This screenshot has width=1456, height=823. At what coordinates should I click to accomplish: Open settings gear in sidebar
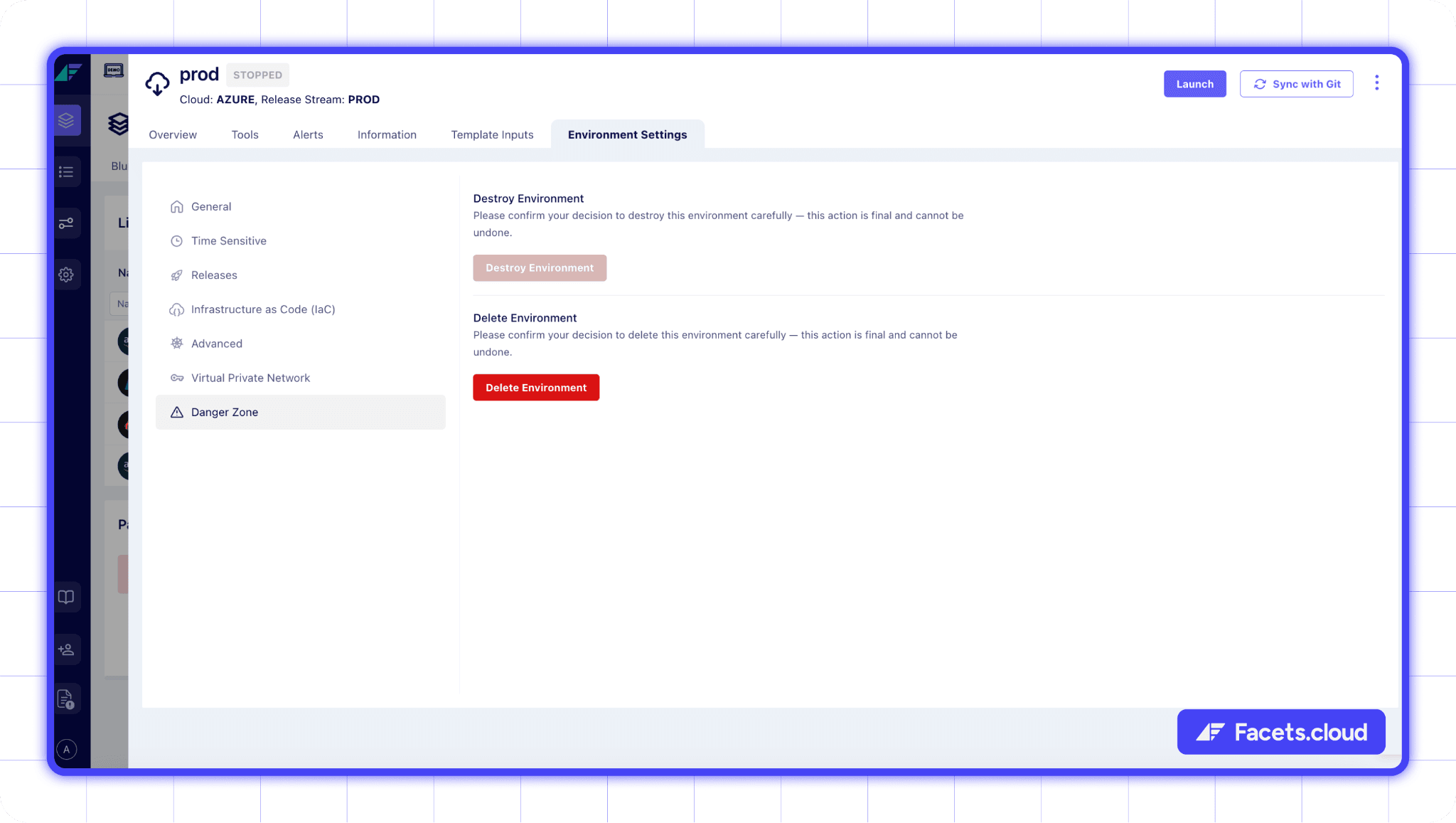tap(67, 275)
